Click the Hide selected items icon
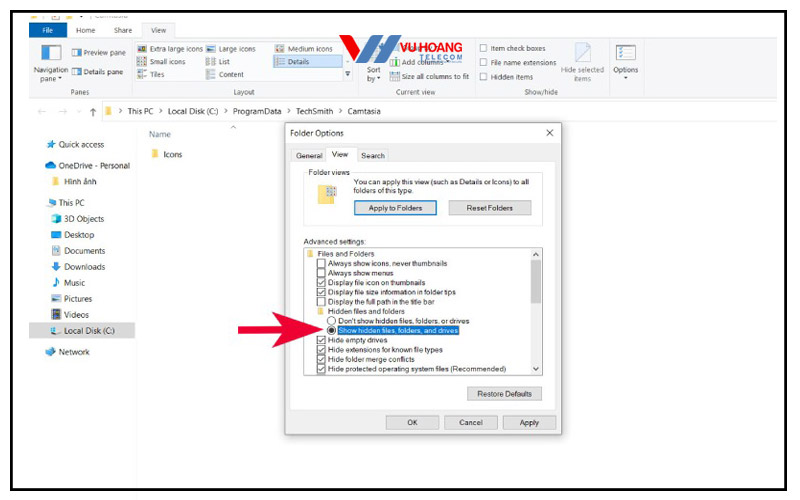 pyautogui.click(x=582, y=53)
